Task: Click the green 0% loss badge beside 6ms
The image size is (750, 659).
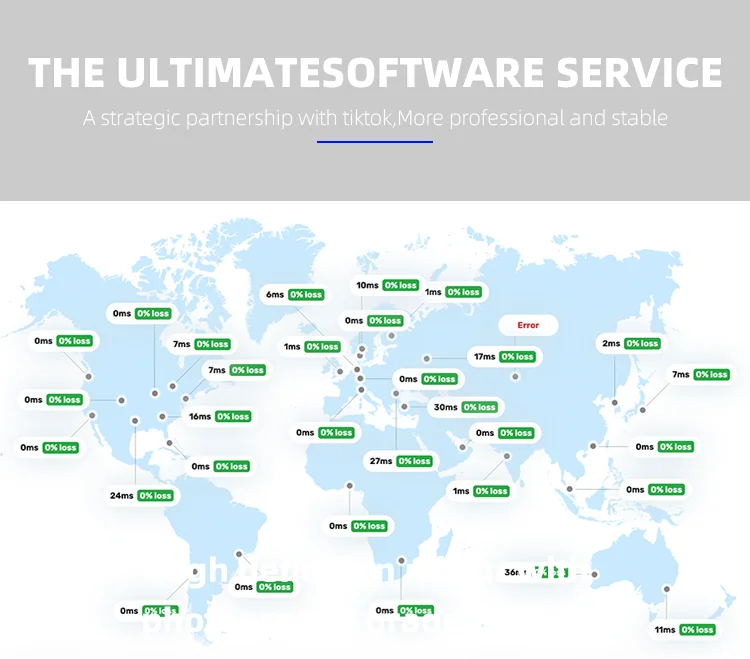Action: 306,295
